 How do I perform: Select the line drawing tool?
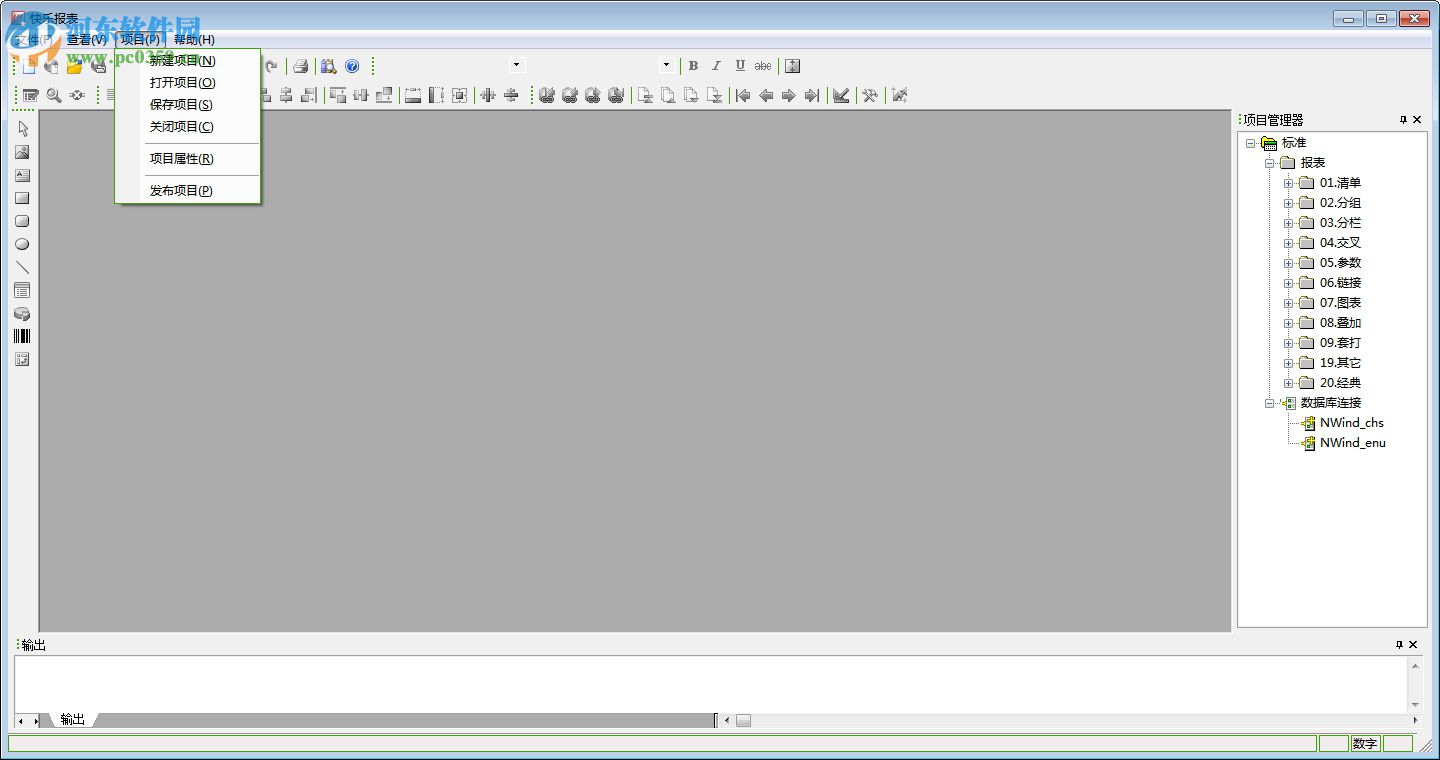coord(22,267)
